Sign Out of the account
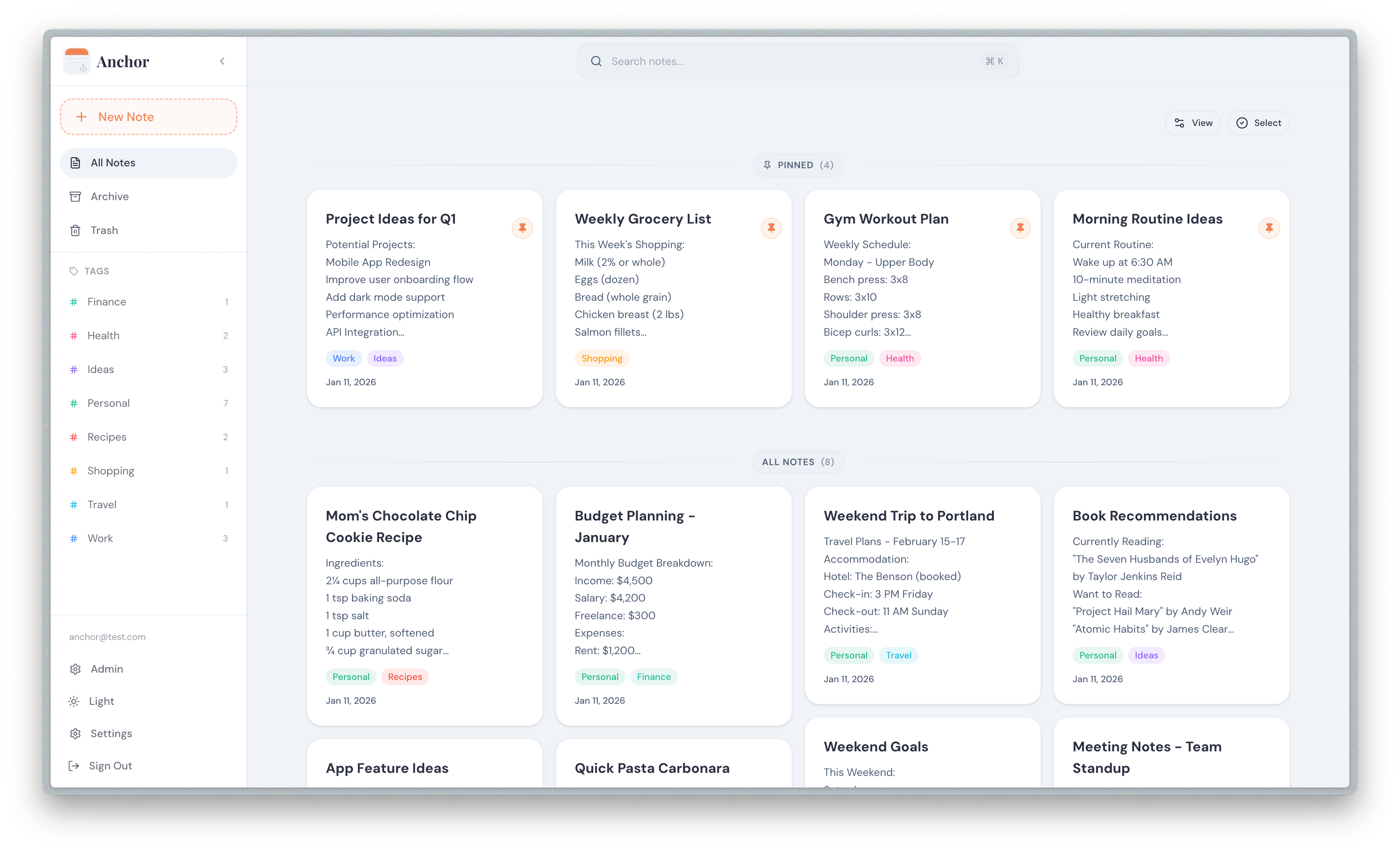 pyautogui.click(x=148, y=766)
